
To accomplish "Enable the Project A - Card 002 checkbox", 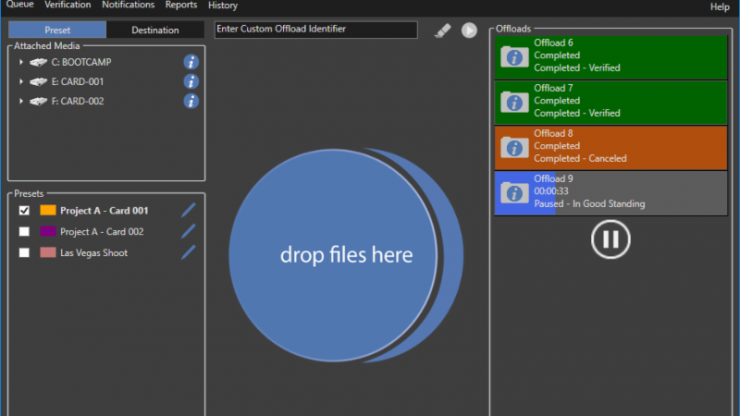I will (24, 232).
